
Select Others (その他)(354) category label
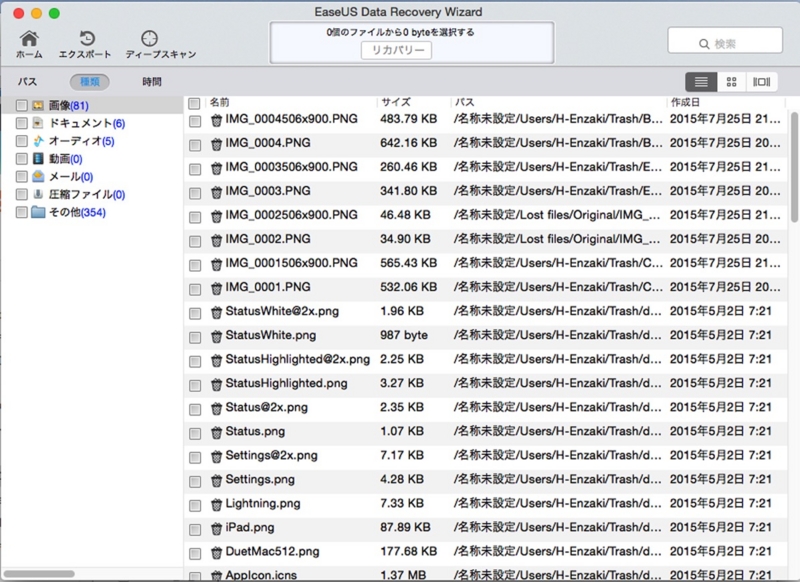pos(77,212)
